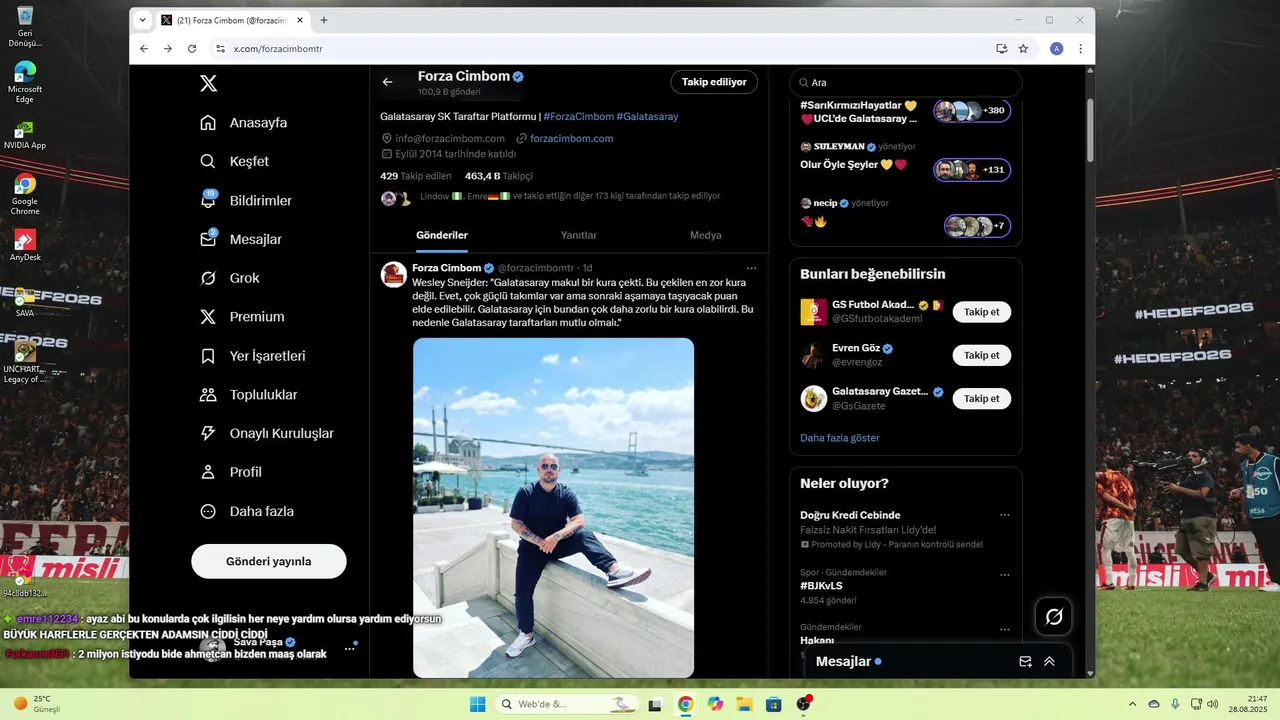Bookmark this page star icon
The height and width of the screenshot is (720, 1280).
point(1023,48)
